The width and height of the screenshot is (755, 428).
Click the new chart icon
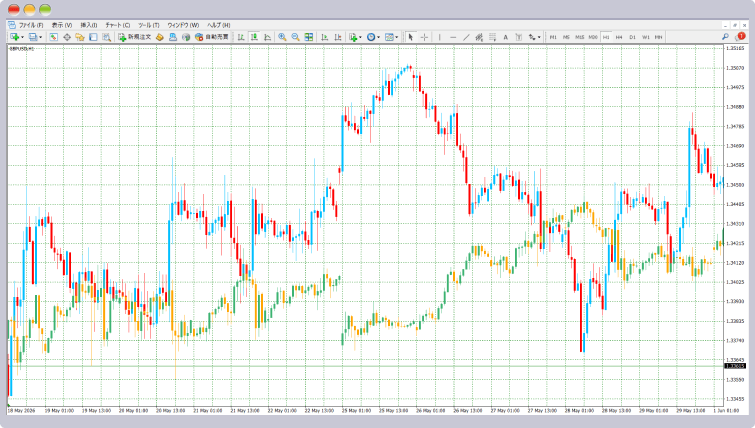[x=14, y=37]
